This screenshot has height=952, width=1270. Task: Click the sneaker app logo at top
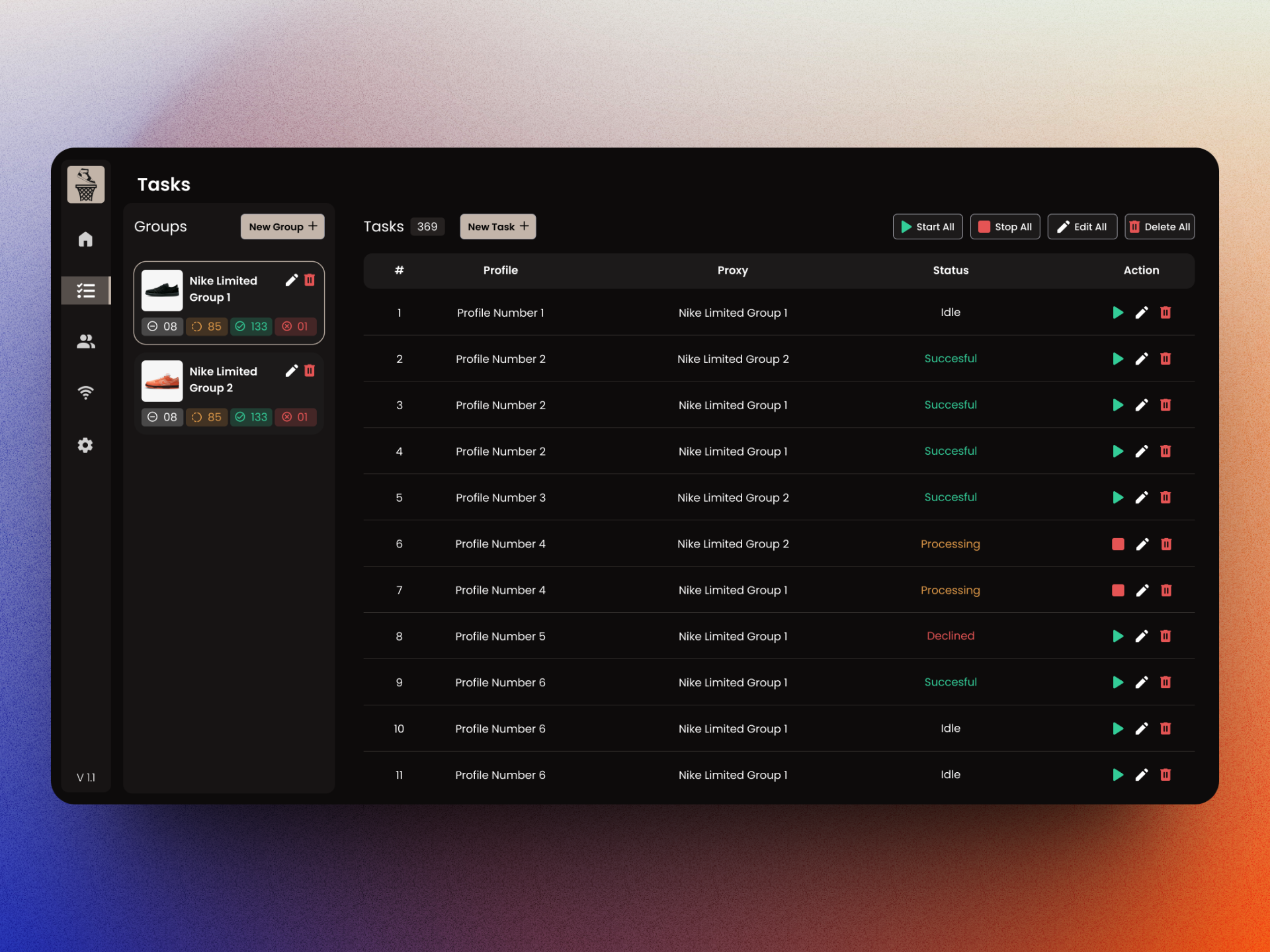point(86,184)
